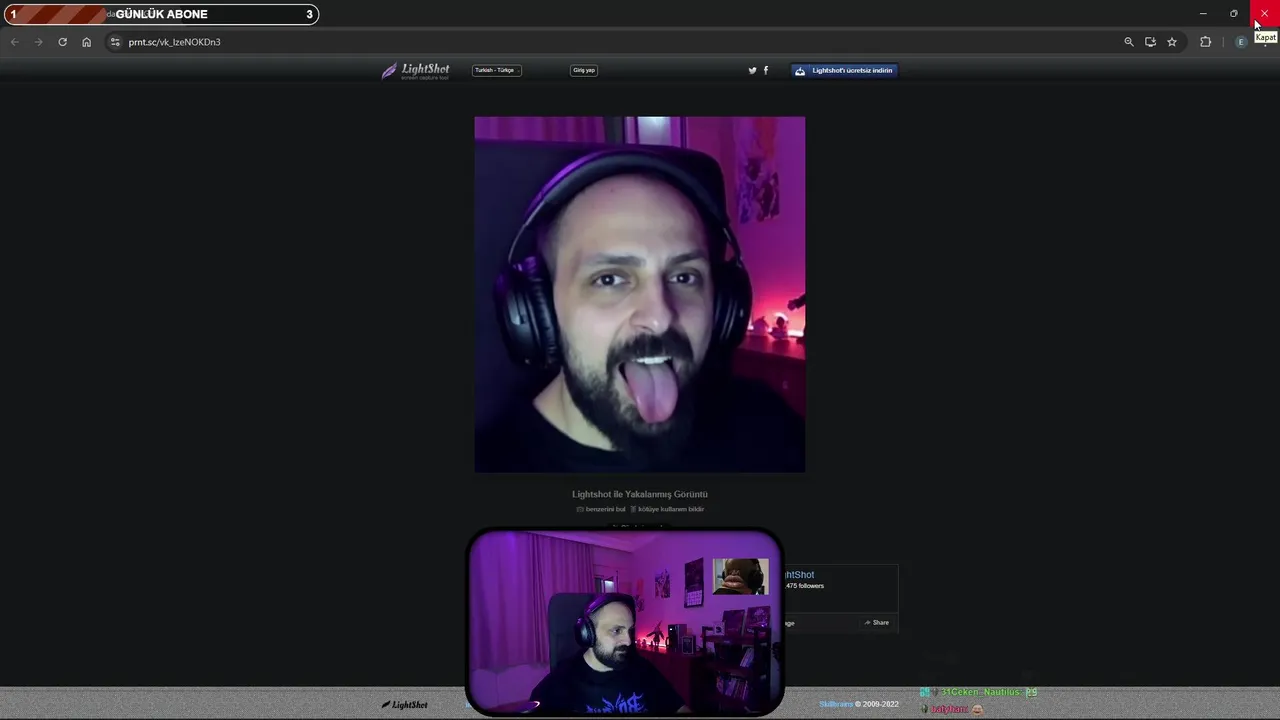Click the kötüye kullanım bildir link
Image resolution: width=1280 pixels, height=720 pixels.
(x=667, y=509)
